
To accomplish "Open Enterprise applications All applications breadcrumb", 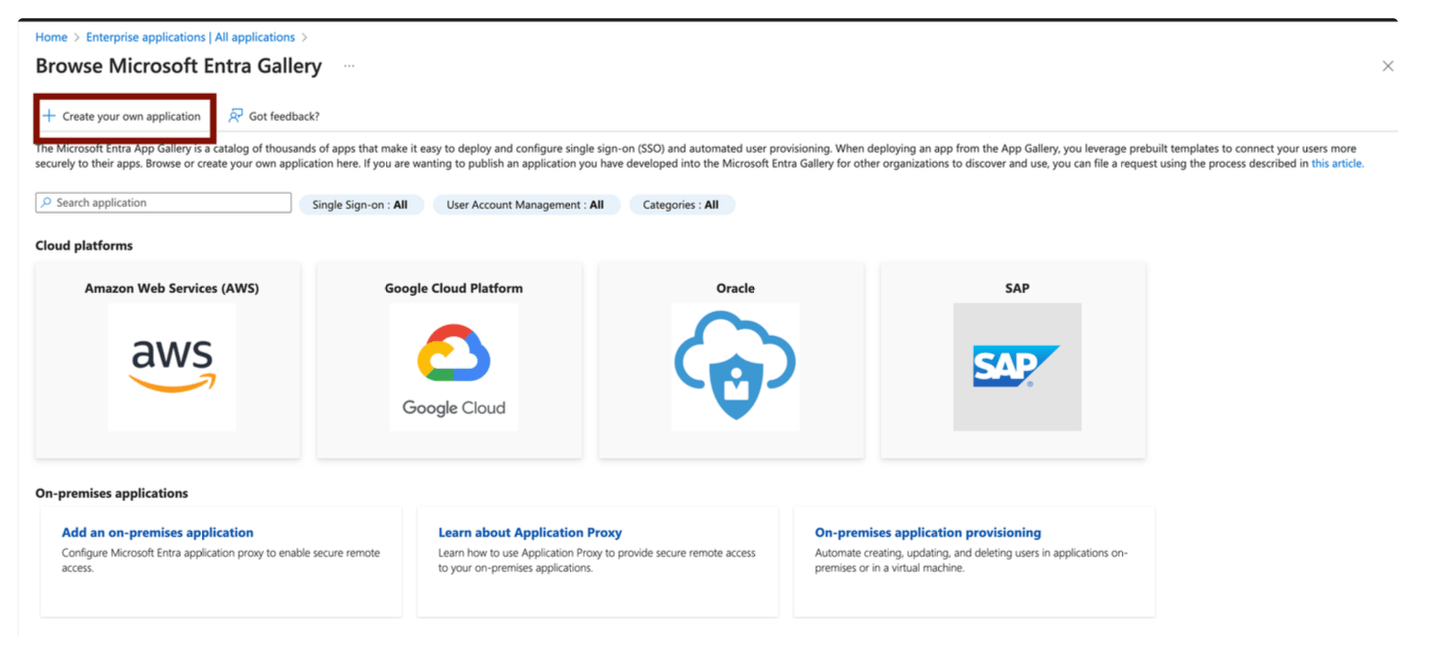I will click(190, 36).
